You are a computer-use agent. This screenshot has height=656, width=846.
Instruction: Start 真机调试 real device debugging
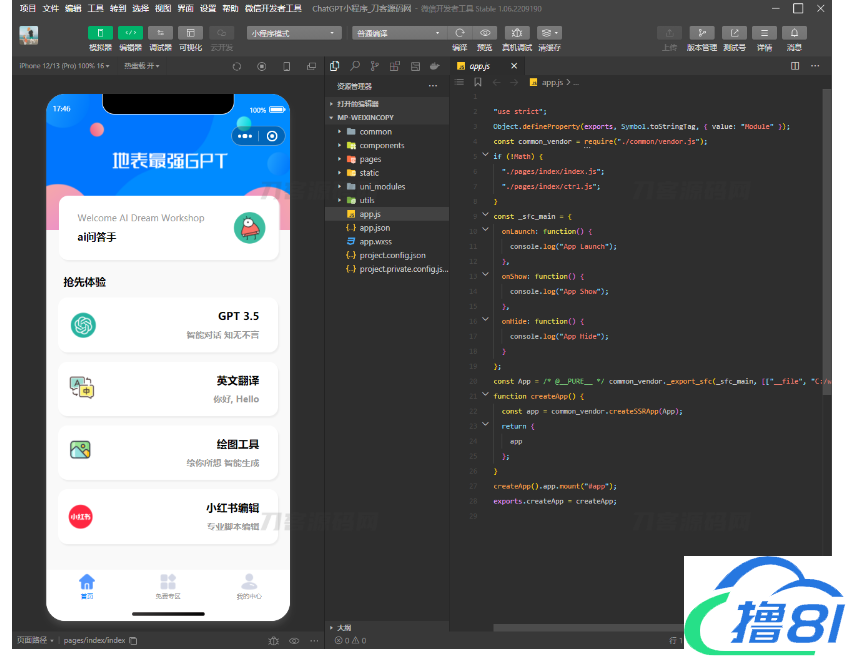click(x=517, y=33)
